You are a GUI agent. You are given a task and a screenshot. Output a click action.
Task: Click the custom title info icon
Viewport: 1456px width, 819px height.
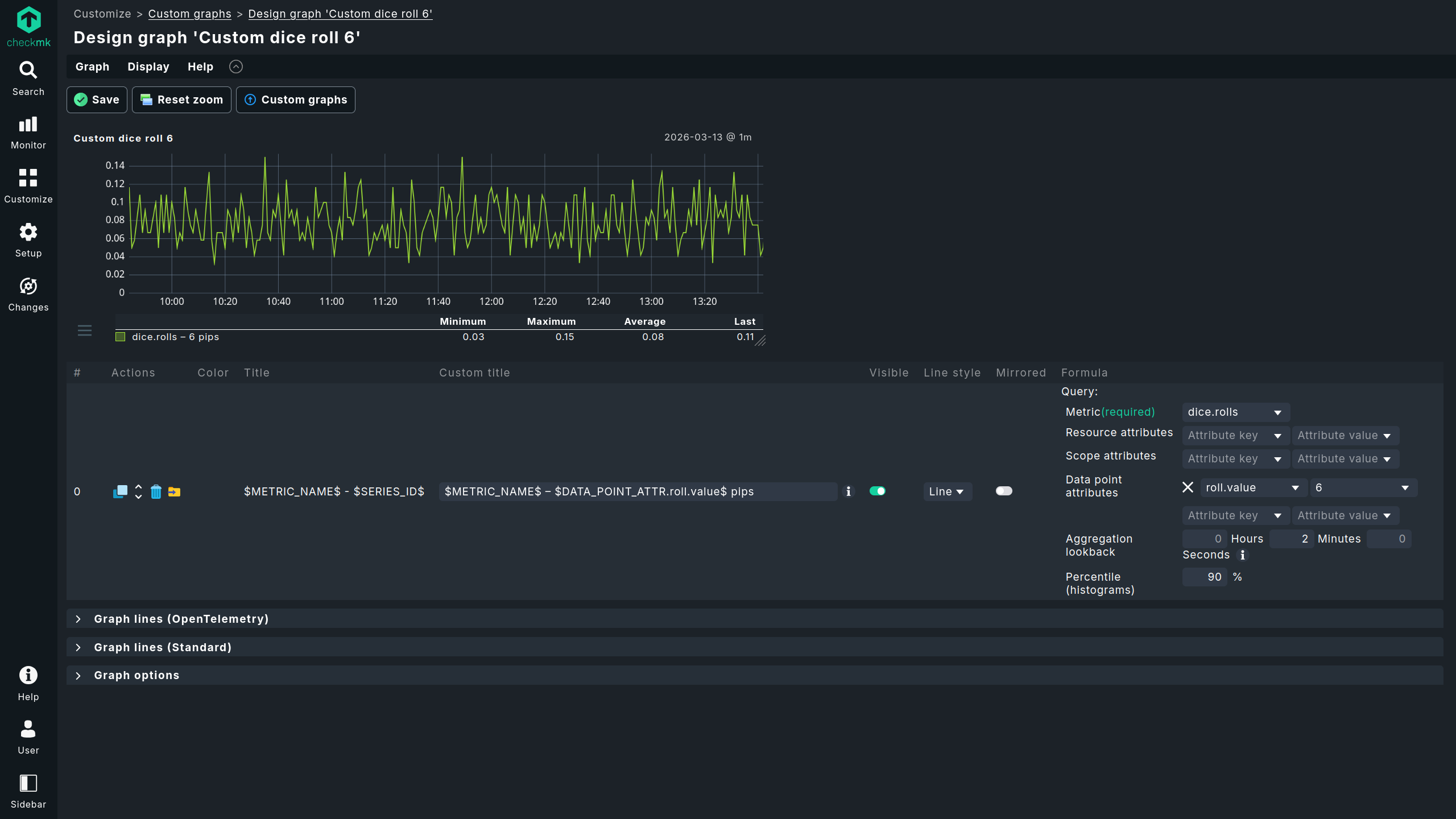[x=849, y=491]
